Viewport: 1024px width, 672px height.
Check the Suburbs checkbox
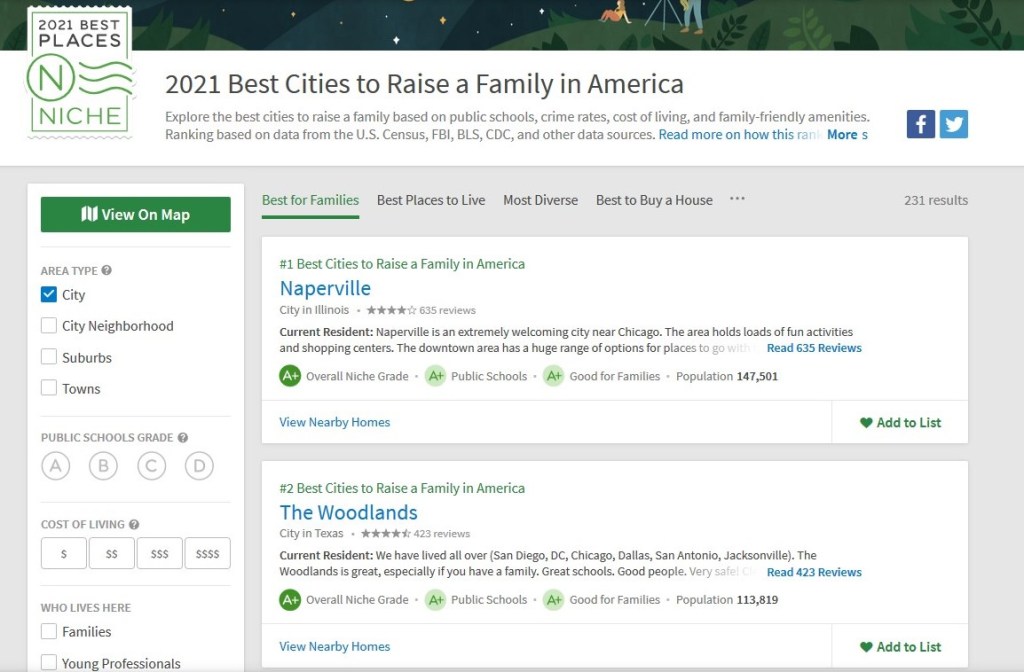click(x=49, y=357)
